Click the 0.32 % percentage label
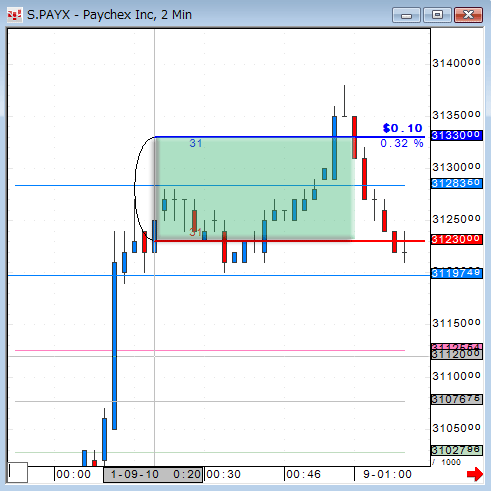Screen dimensions: 491x491 pyautogui.click(x=402, y=143)
